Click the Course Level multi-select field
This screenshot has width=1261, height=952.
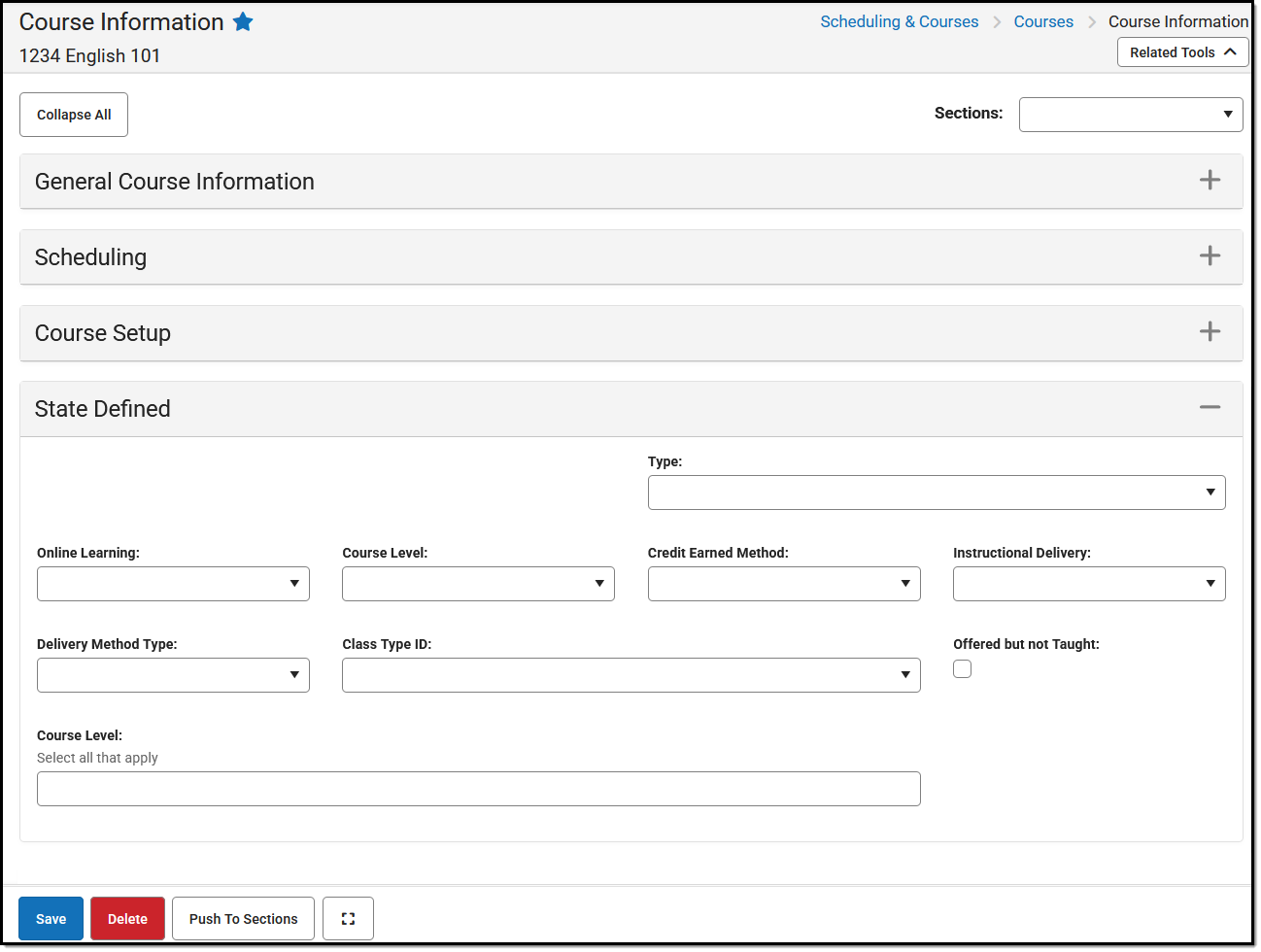click(479, 789)
